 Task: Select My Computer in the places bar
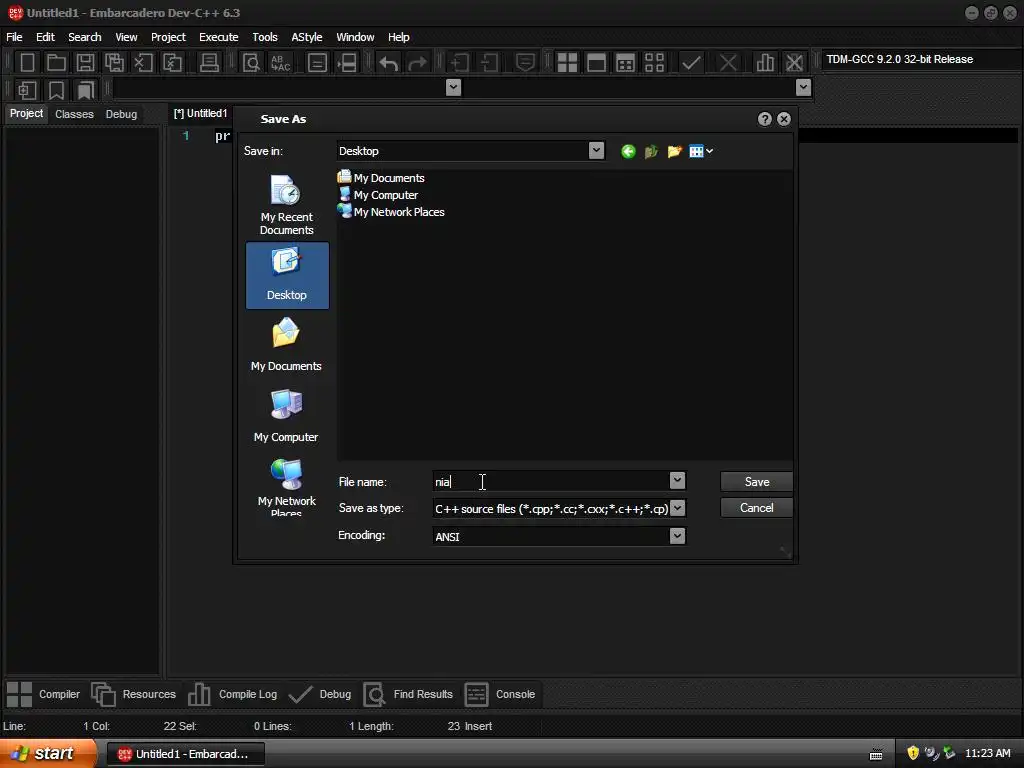[287, 416]
